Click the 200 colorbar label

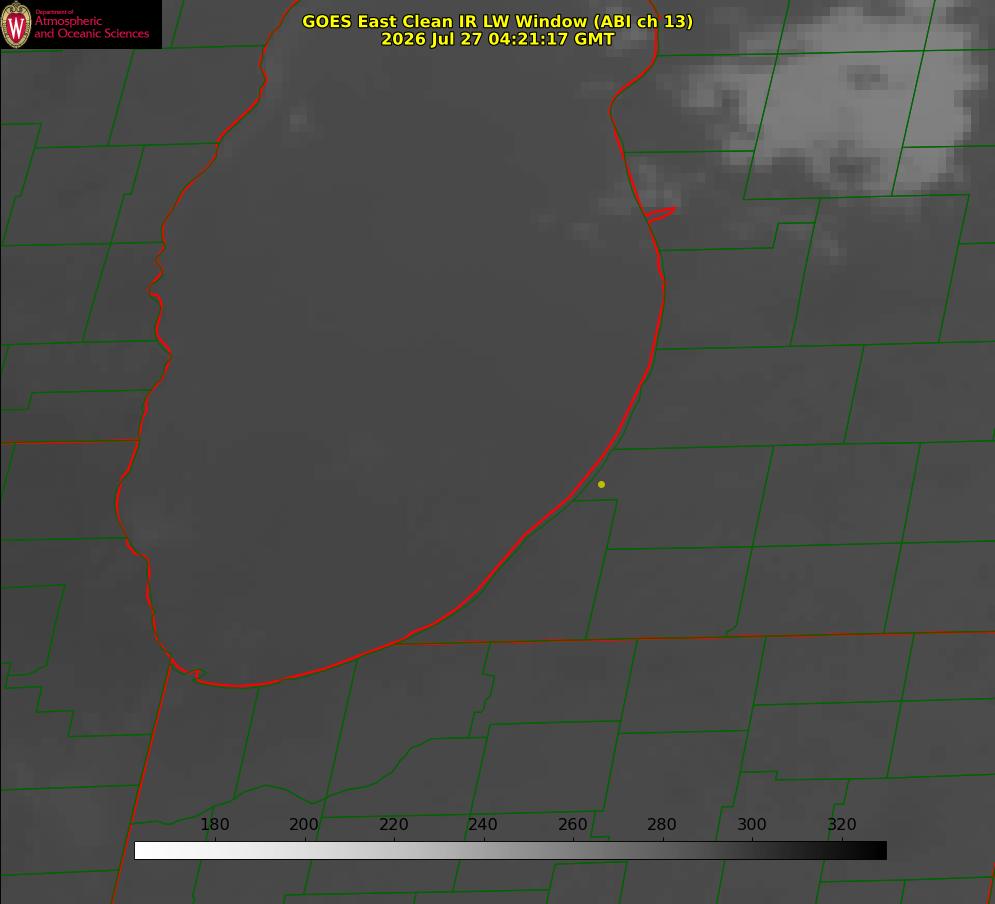tap(304, 824)
